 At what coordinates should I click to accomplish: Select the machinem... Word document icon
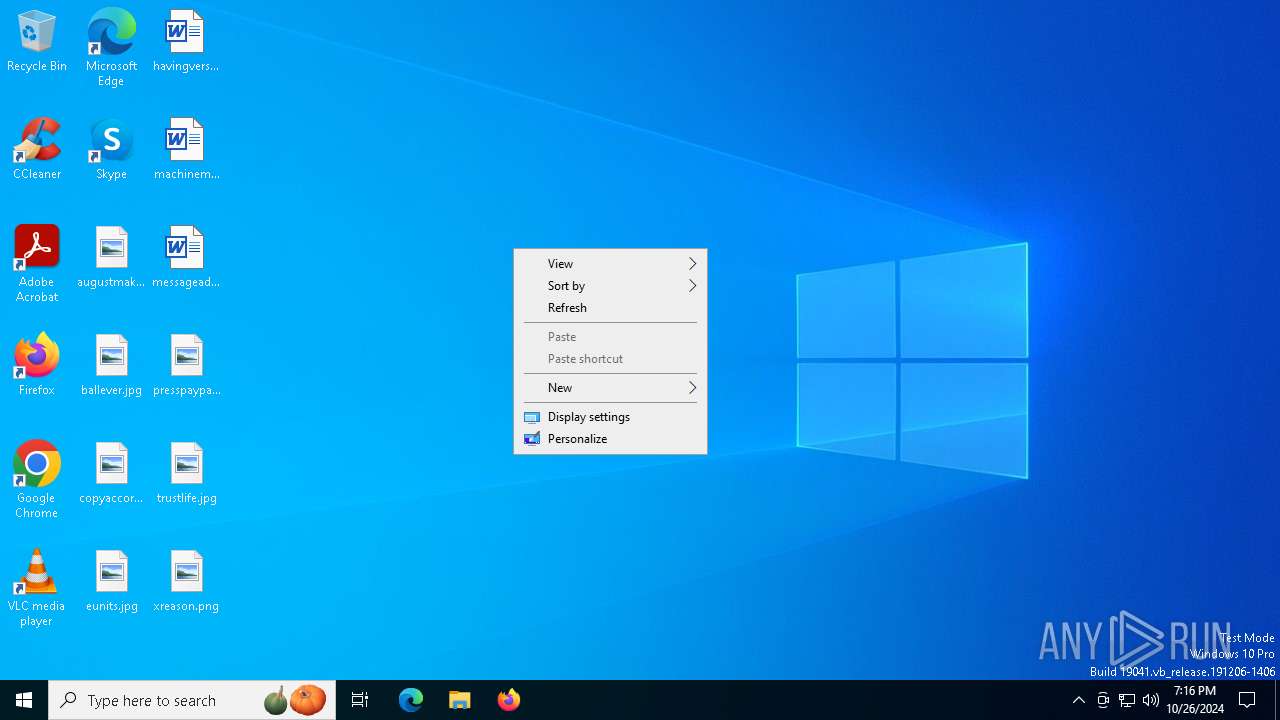click(186, 150)
